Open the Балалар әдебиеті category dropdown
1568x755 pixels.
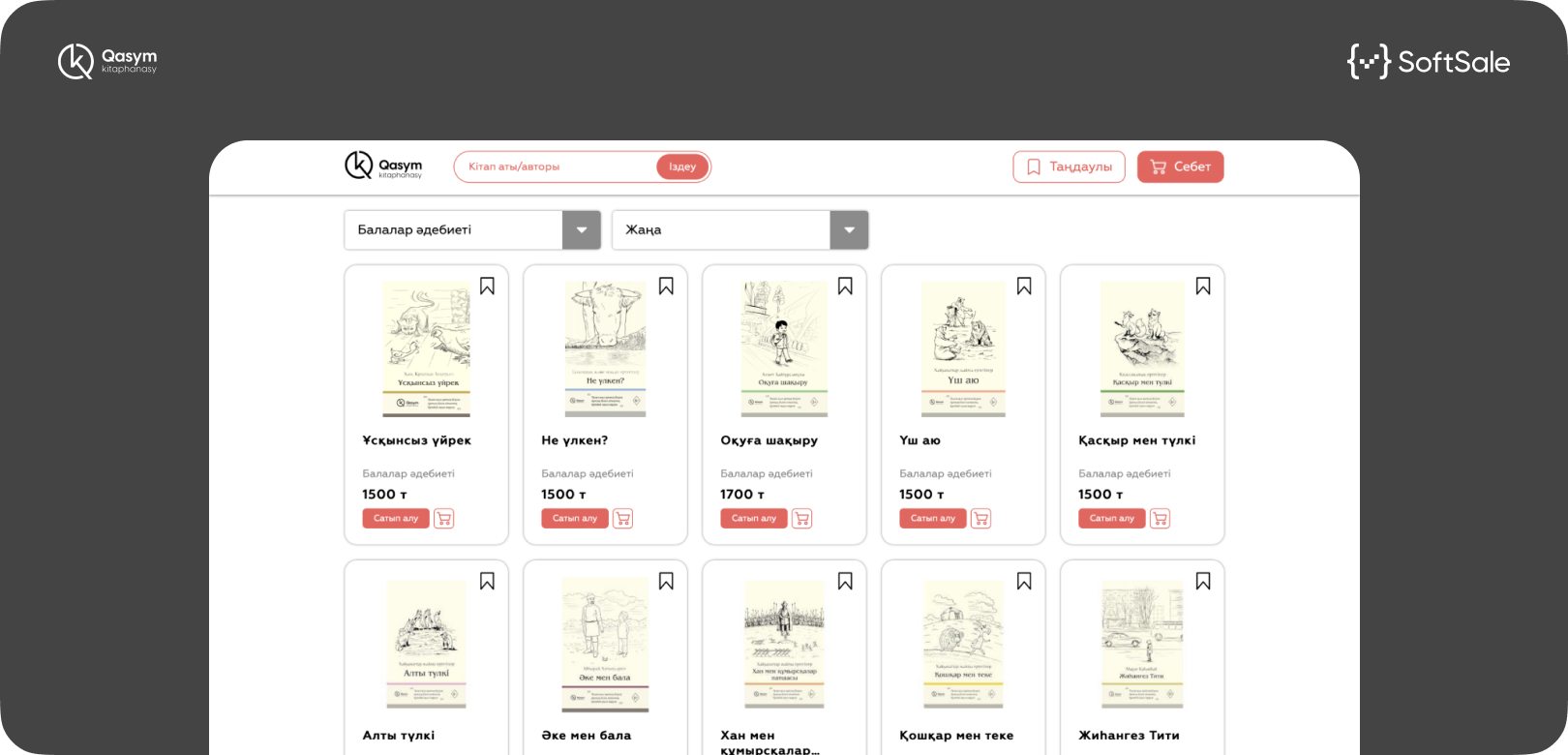(x=472, y=230)
